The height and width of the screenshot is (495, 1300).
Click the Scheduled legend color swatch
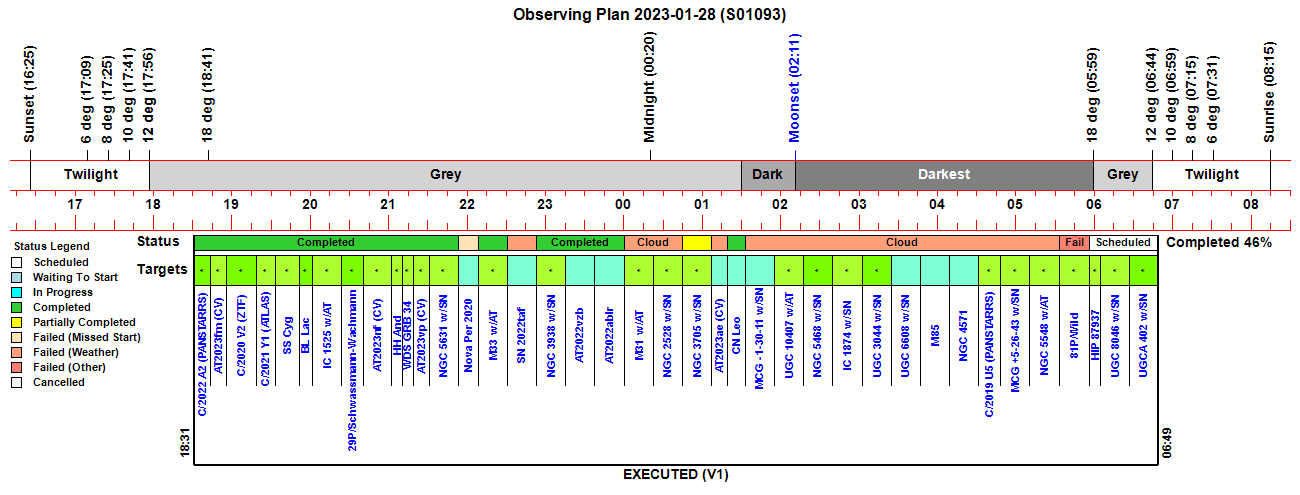coord(18,262)
